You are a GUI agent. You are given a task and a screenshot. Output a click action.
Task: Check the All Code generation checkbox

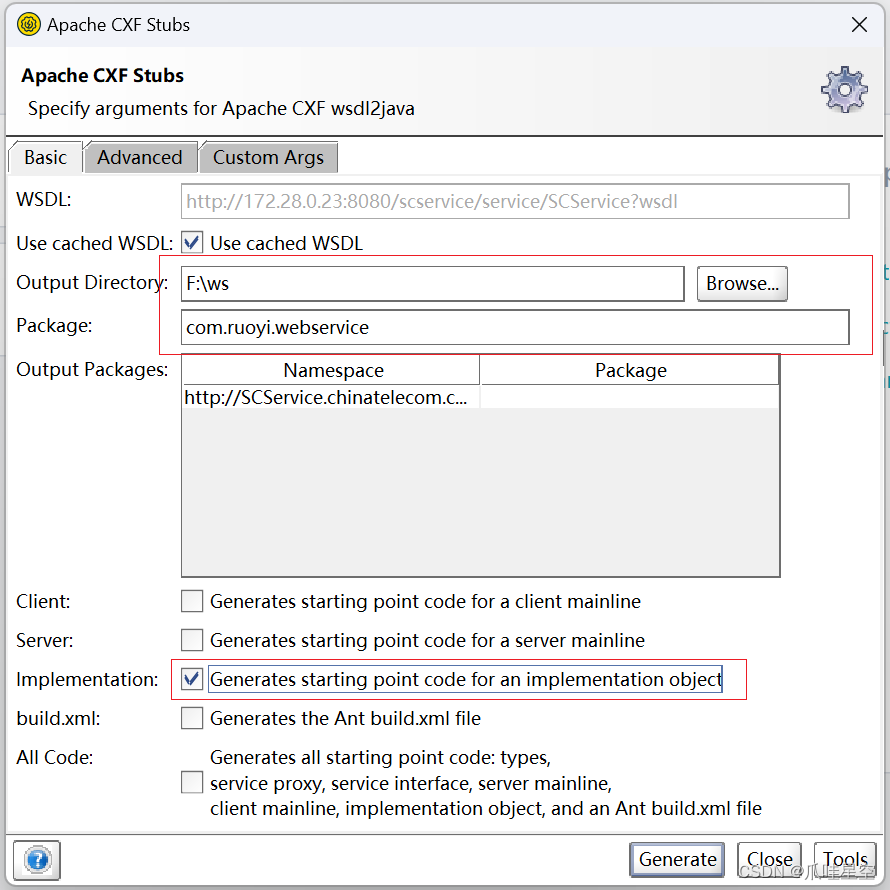coord(192,782)
